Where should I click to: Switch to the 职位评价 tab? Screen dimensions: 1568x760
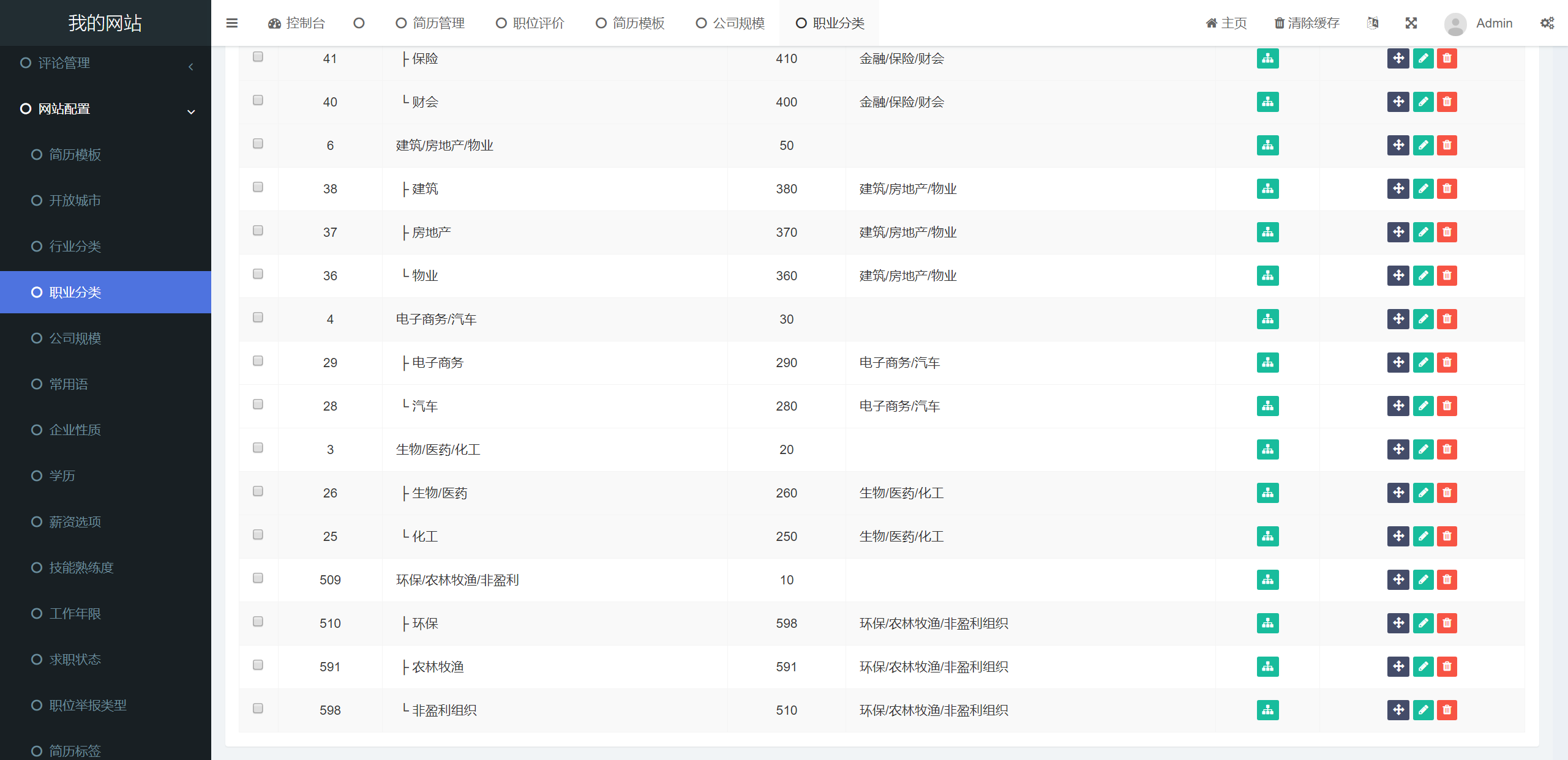[x=531, y=23]
